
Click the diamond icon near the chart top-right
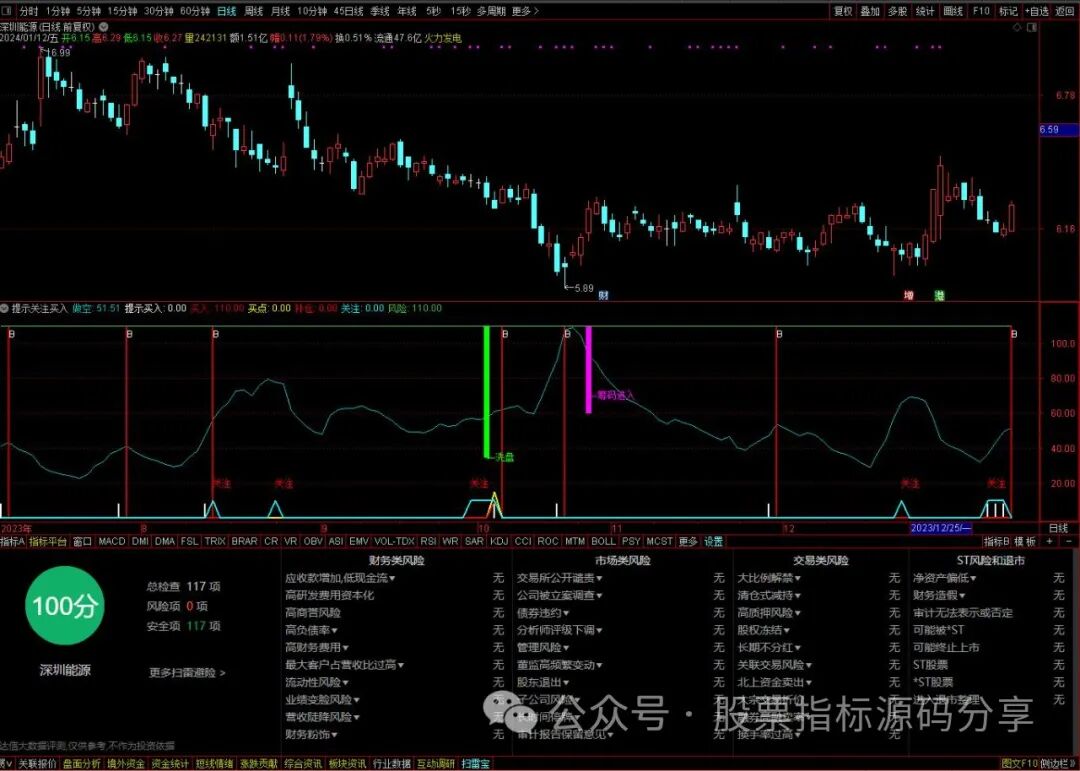click(x=1017, y=28)
